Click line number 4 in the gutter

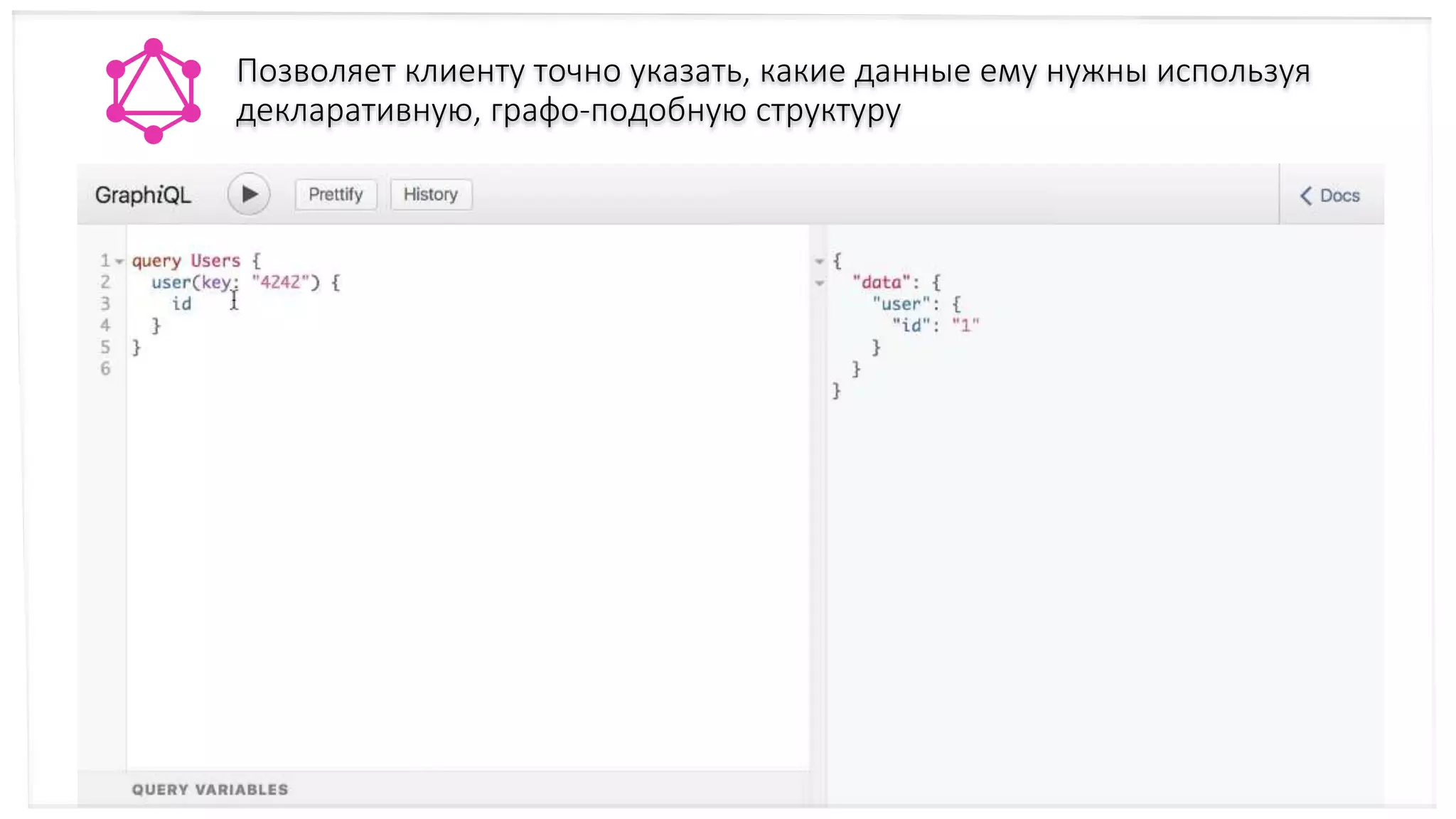coord(105,325)
